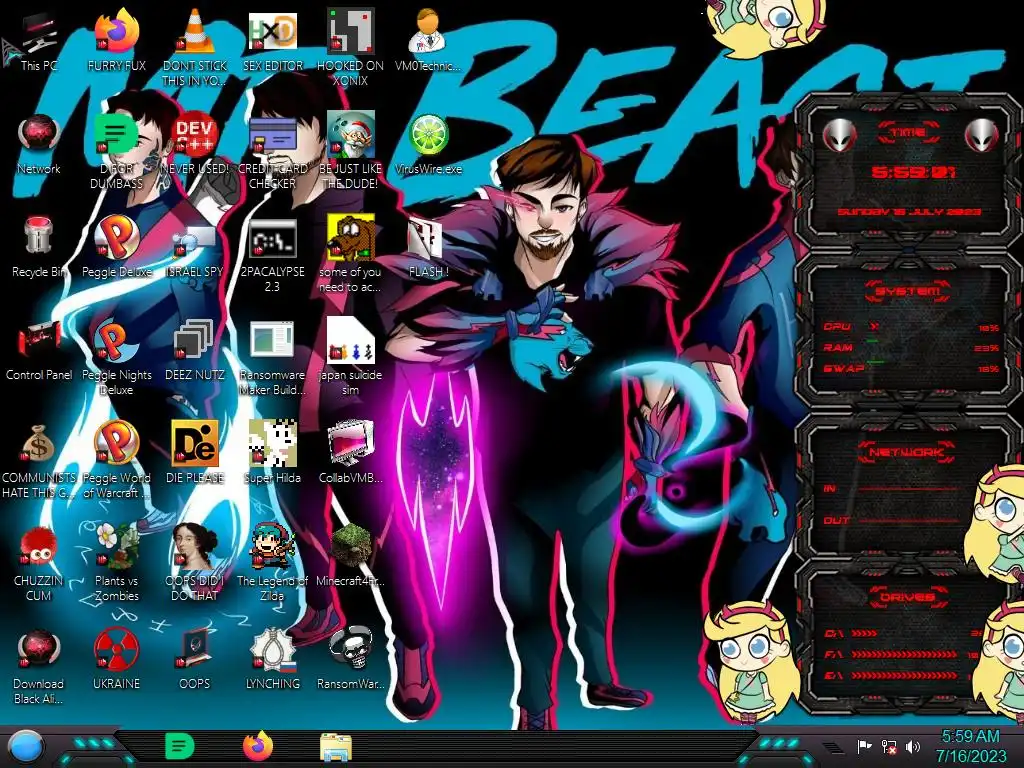Open BE JUST LIKE THE DUDE icon

tap(350, 152)
